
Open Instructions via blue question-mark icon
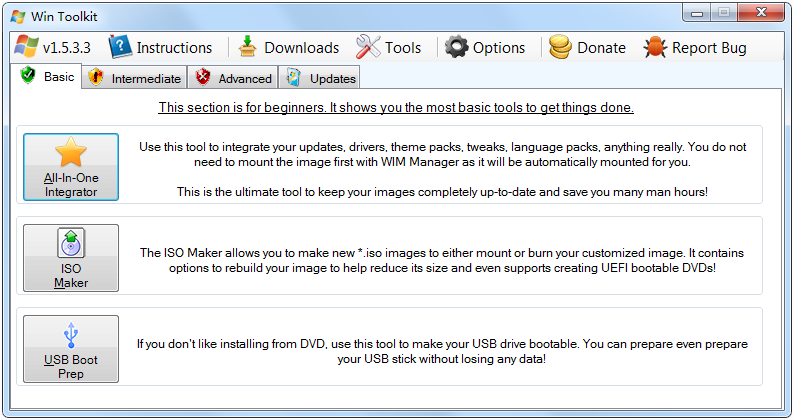pyautogui.click(x=120, y=47)
